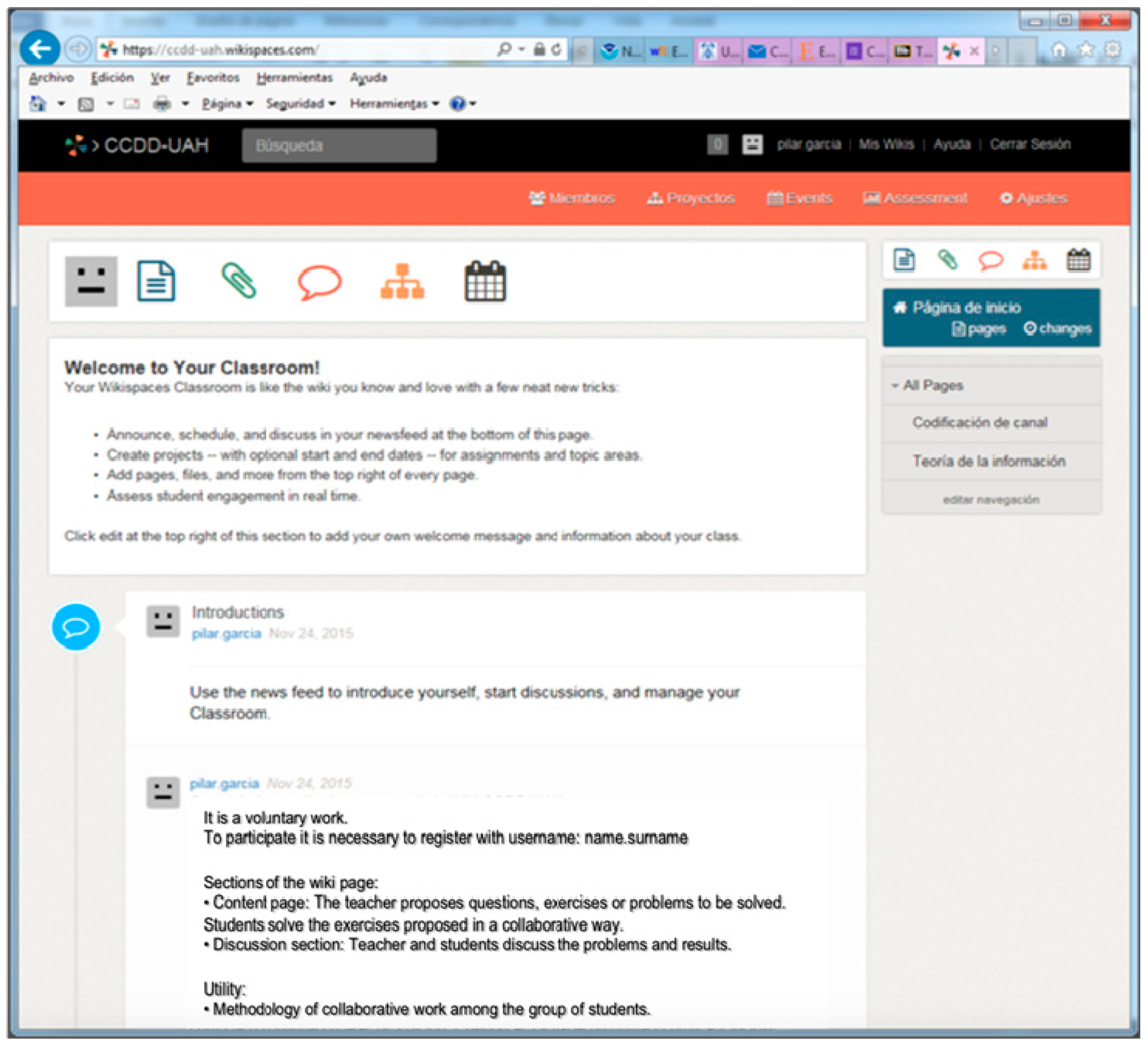Screen dimensions: 1148x1047
Task: Click the blue newsfeed chat bubble circle
Action: click(76, 628)
